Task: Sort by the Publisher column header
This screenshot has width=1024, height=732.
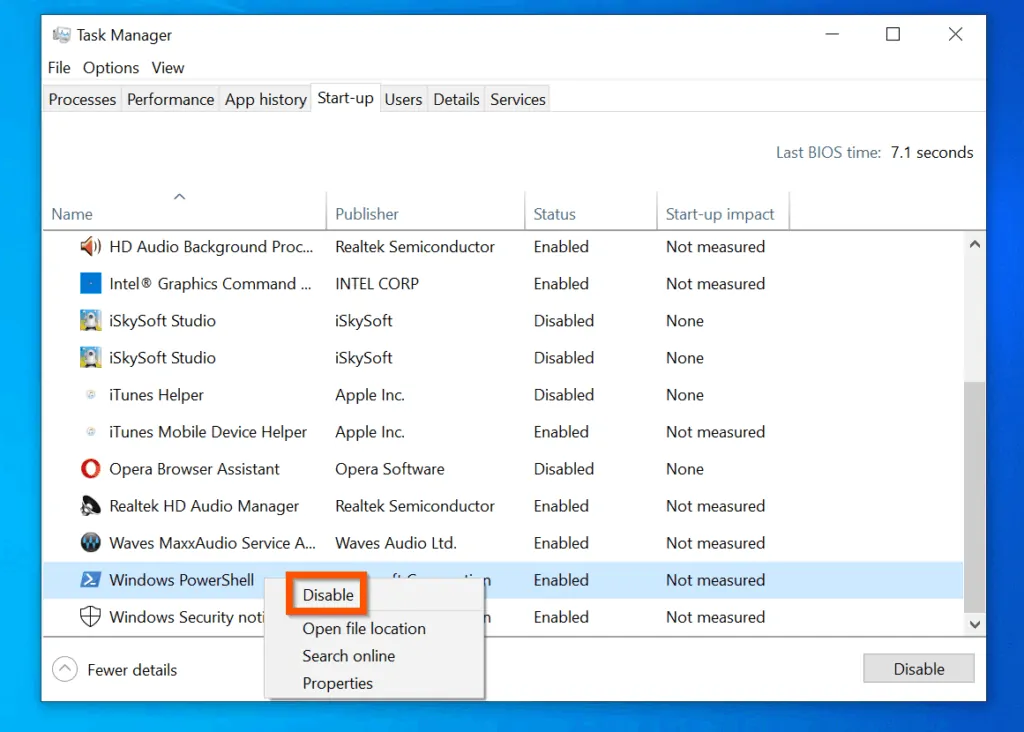Action: (367, 214)
